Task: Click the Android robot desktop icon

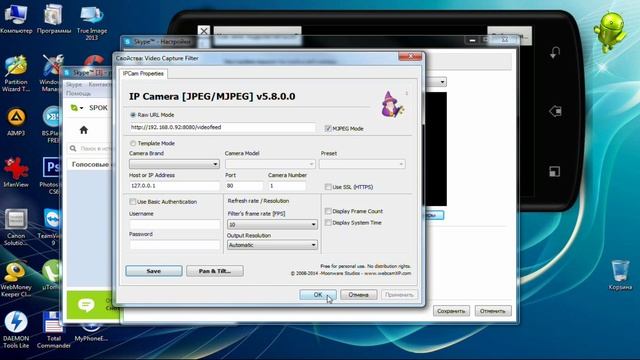Action: point(609,33)
